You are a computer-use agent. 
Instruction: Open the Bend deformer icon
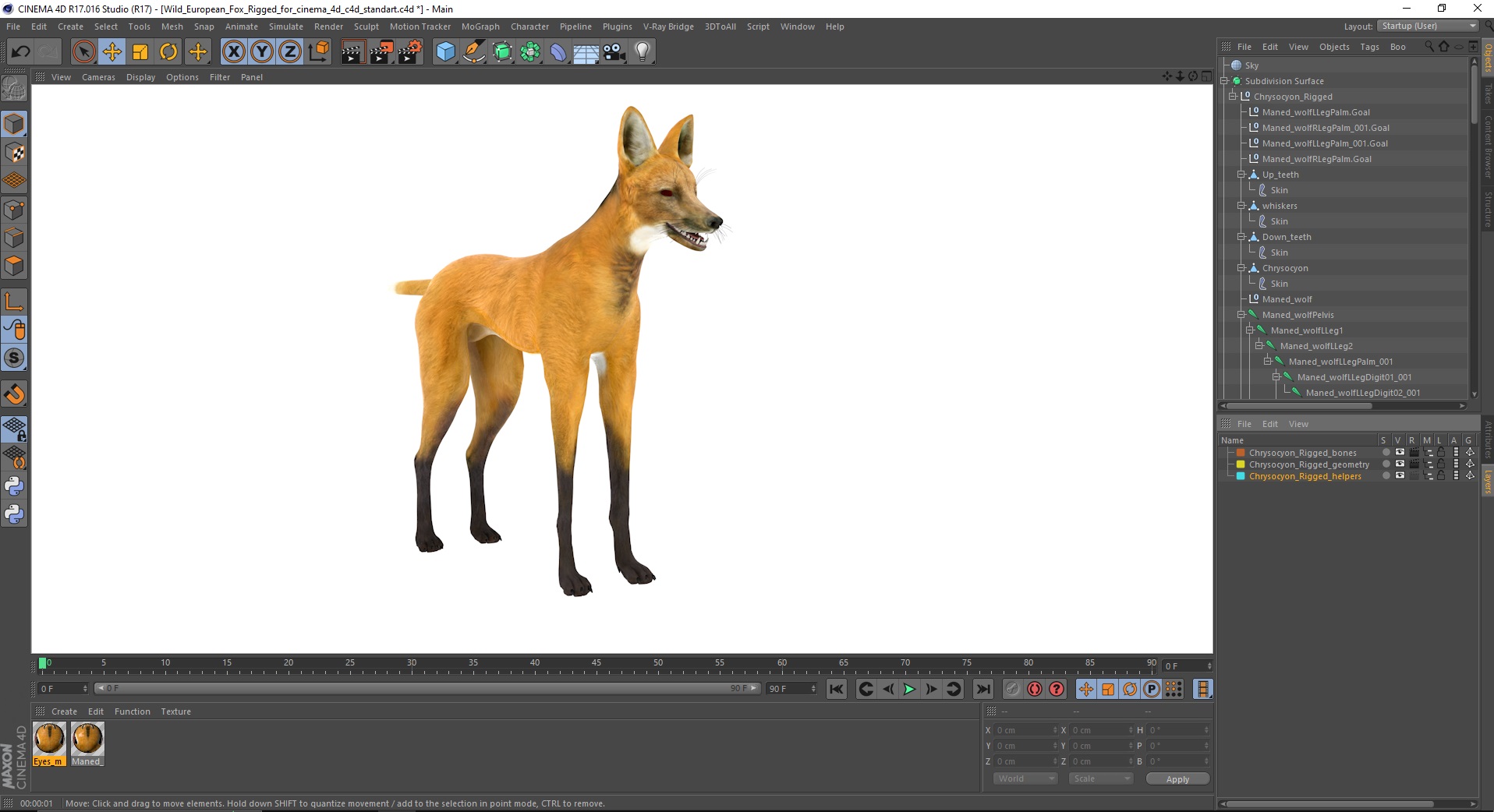pyautogui.click(x=559, y=52)
